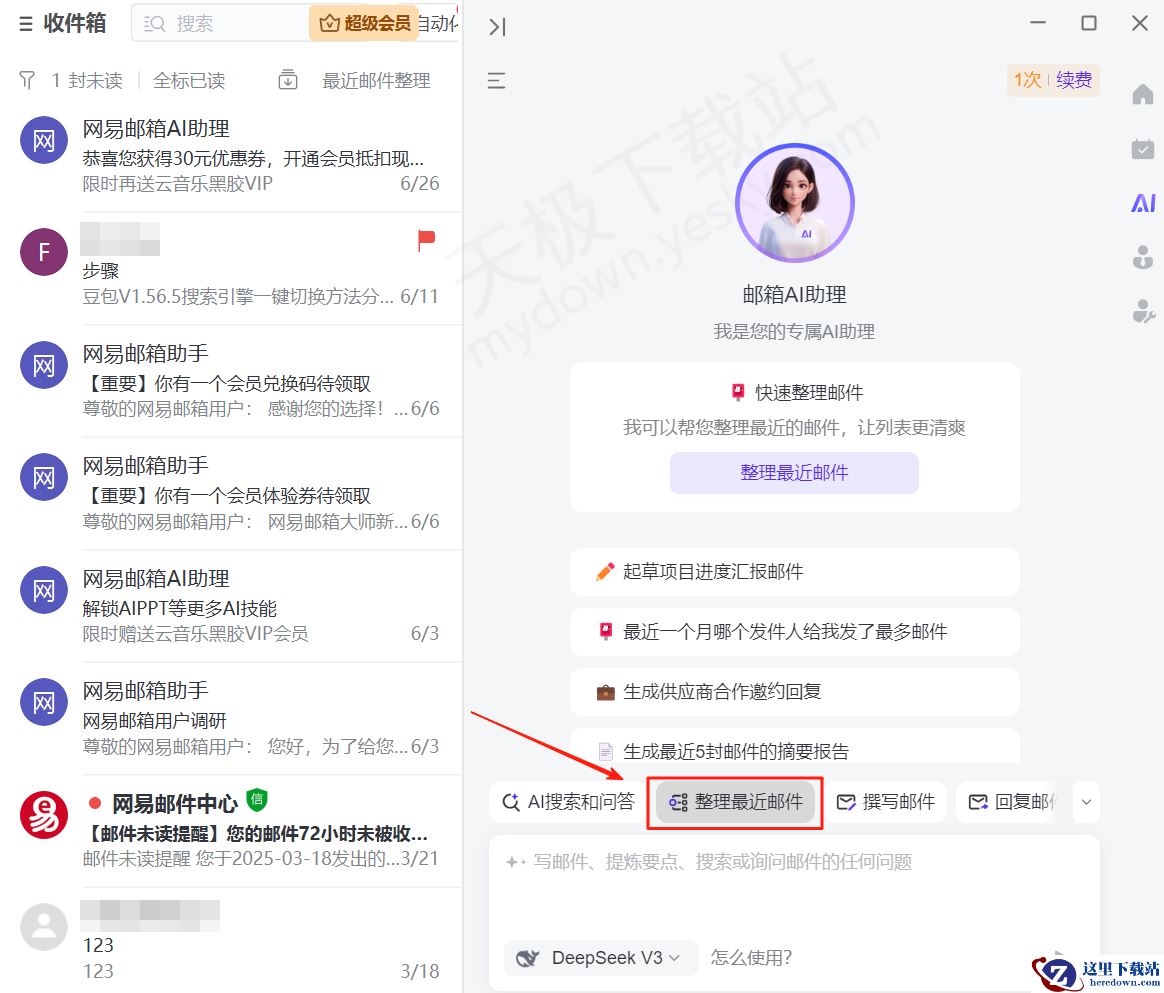Collapse the AI panel with the arrow-bar icon
This screenshot has height=993, width=1164.
pyautogui.click(x=497, y=27)
